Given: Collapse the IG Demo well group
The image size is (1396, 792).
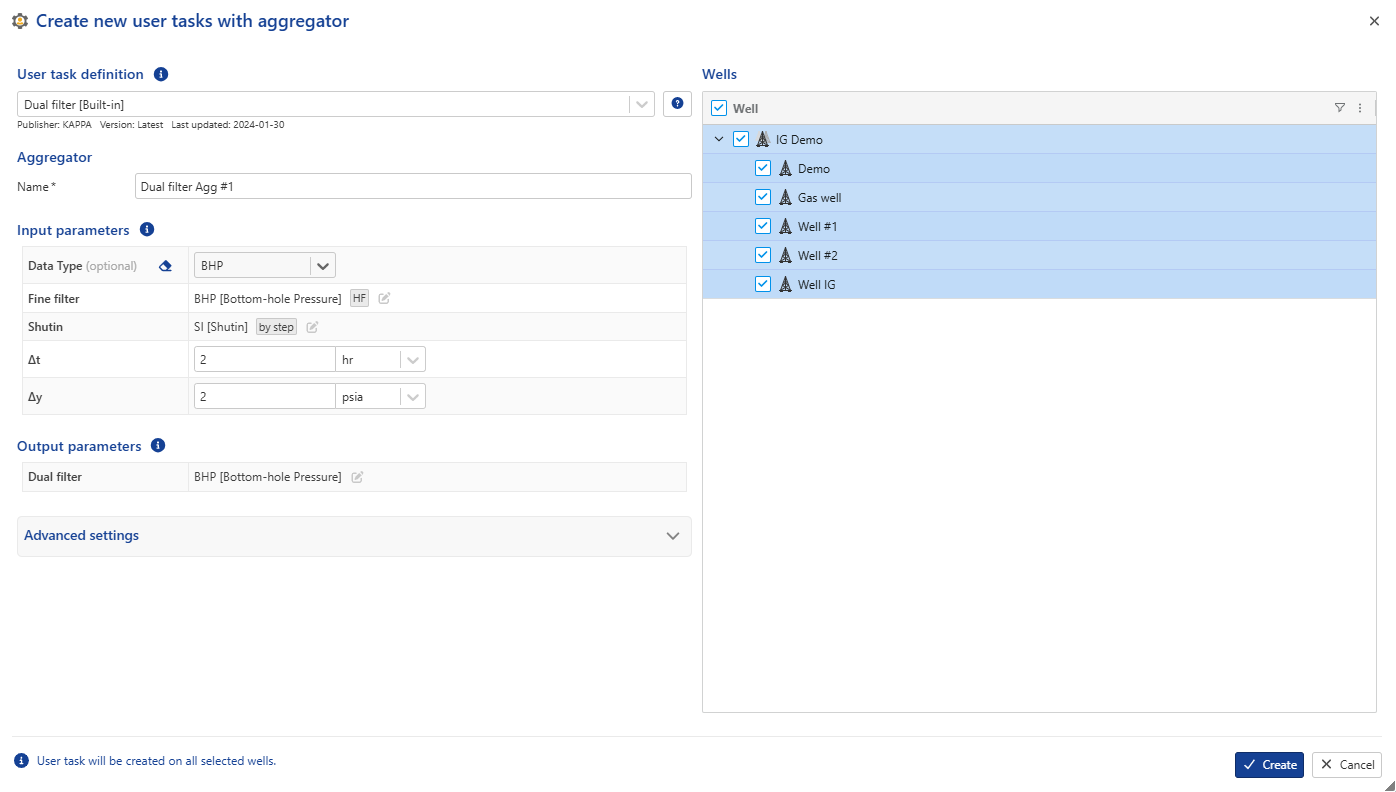Looking at the screenshot, I should pyautogui.click(x=718, y=139).
